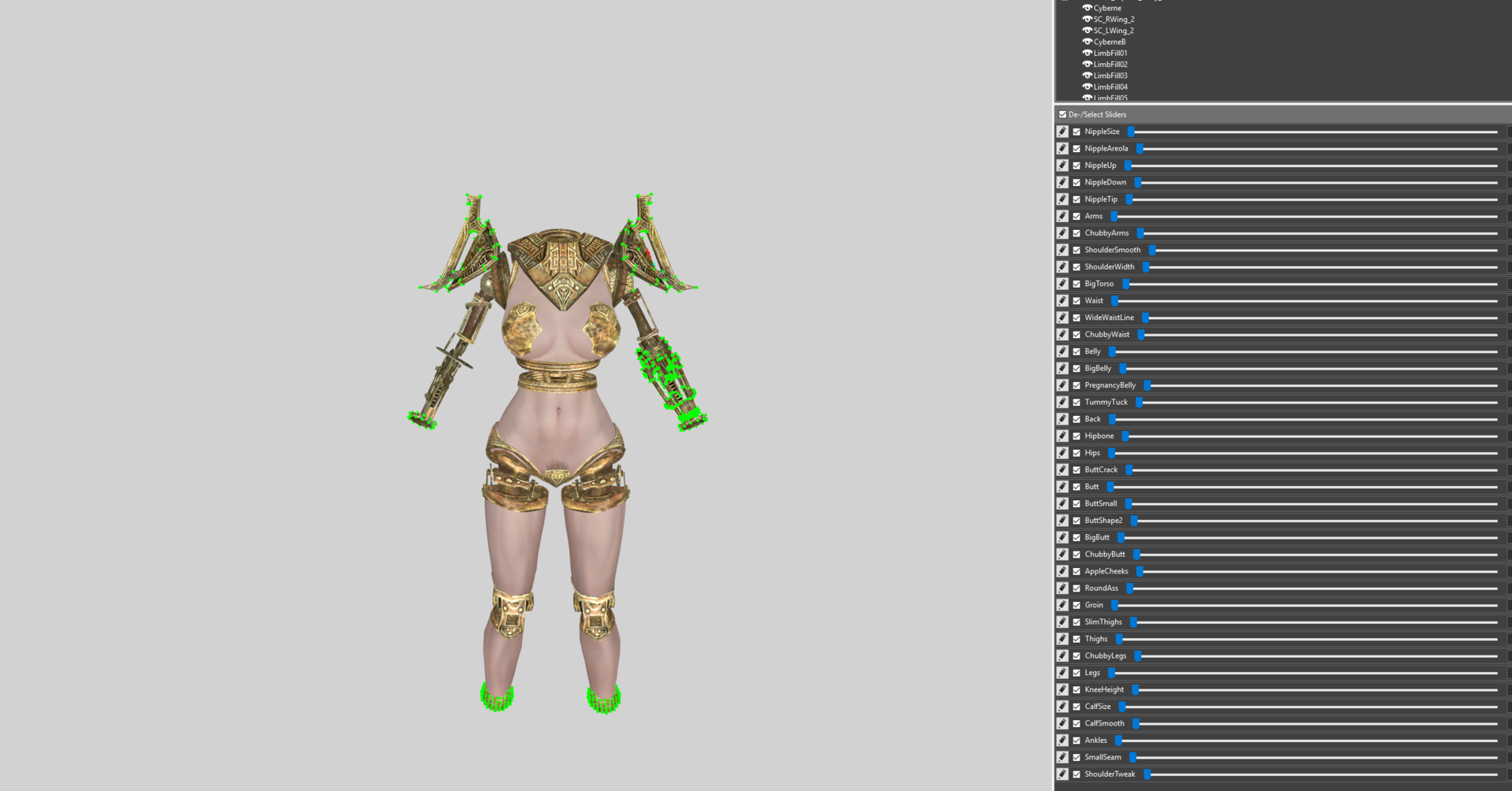Toggle the De-/Select Sliders checkbox
Viewport: 1512px width, 791px height.
coord(1062,114)
